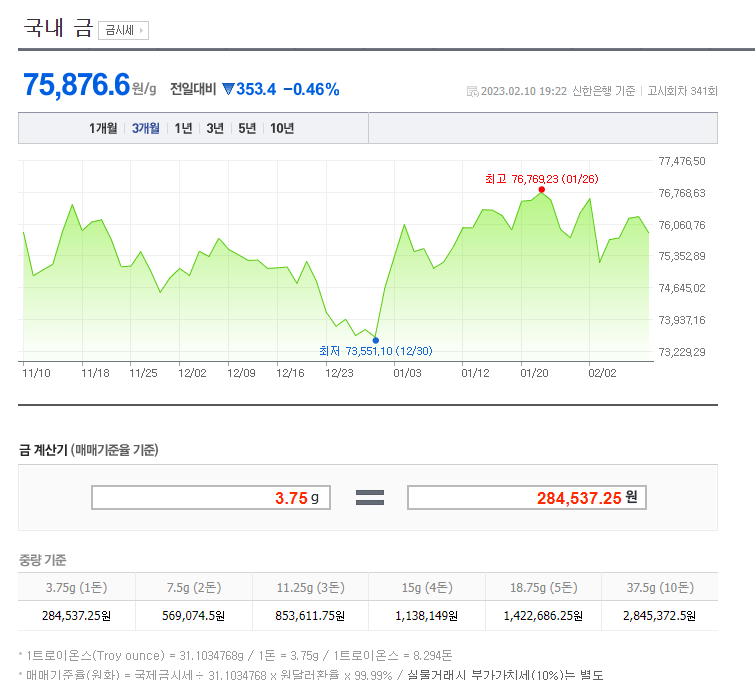755x700 pixels.
Task: Click the 2,845,372.5원 table cell
Action: (x=660, y=616)
